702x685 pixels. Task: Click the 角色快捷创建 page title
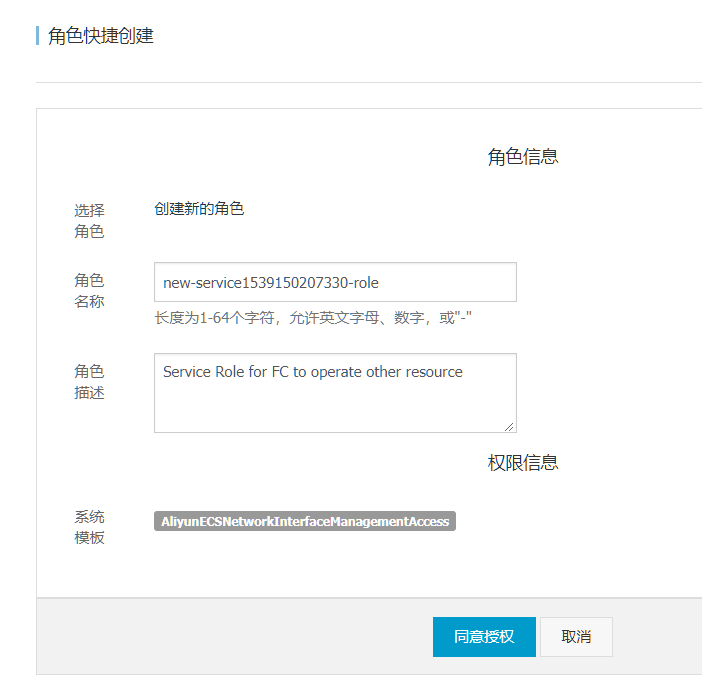(101, 36)
